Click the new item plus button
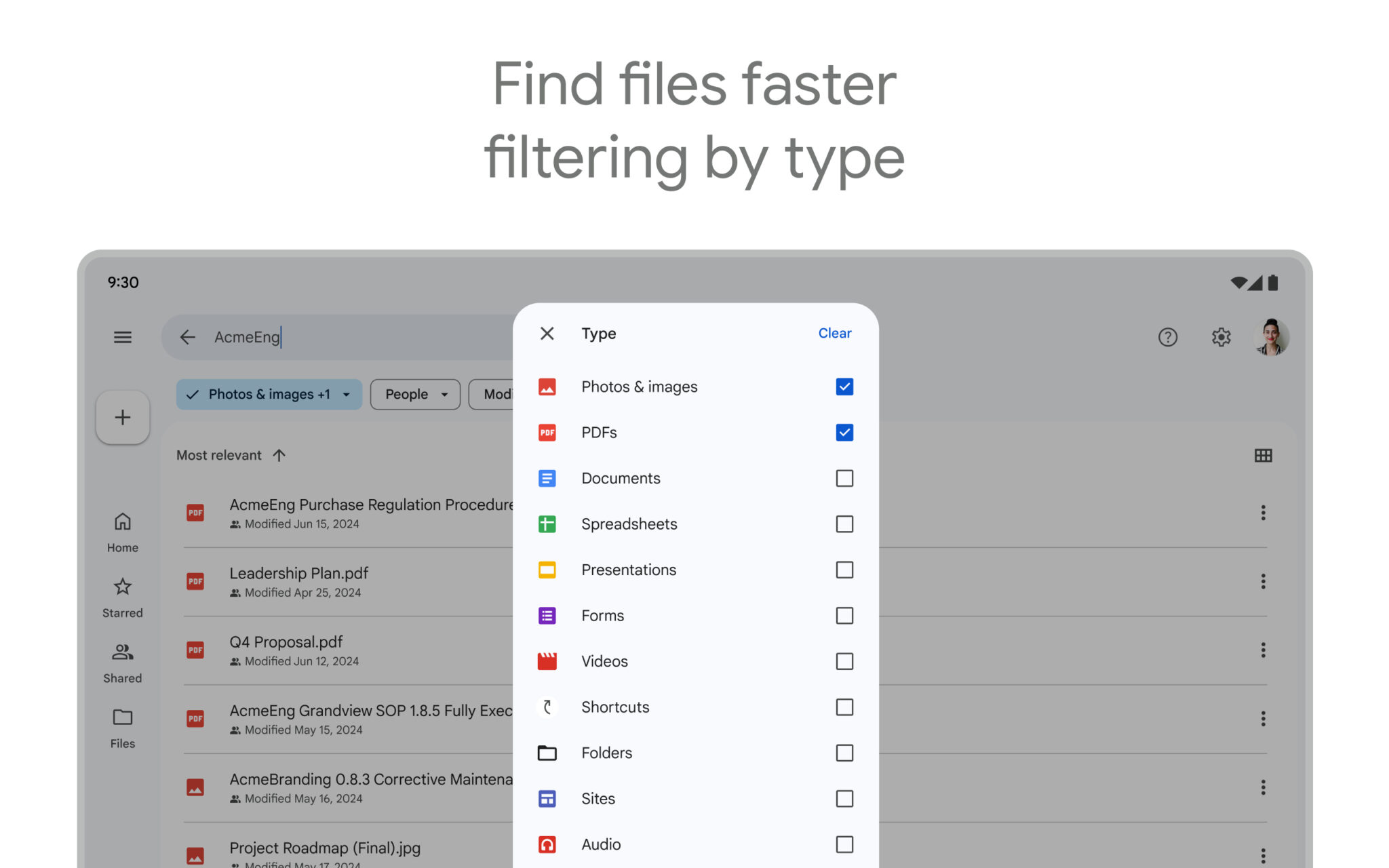The width and height of the screenshot is (1389, 868). tap(122, 417)
